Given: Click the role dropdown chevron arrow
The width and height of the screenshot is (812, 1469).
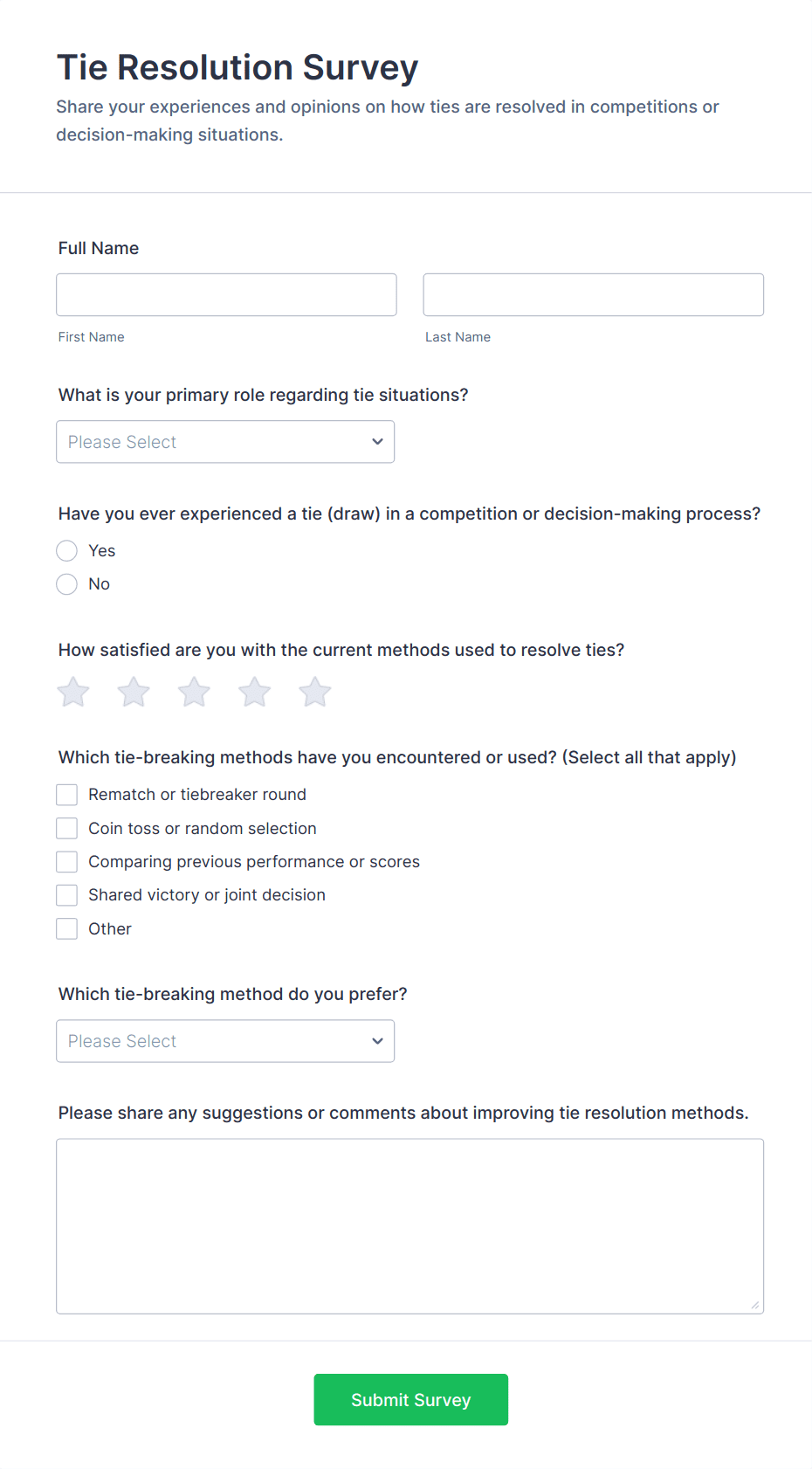Looking at the screenshot, I should 377,442.
